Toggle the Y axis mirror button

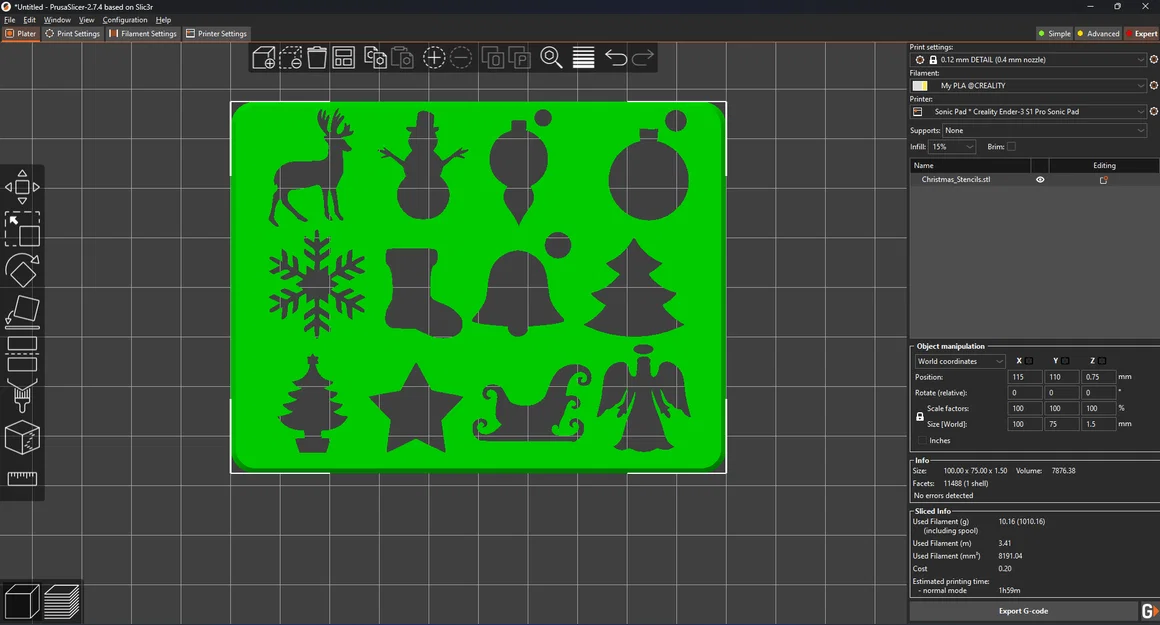pos(1065,361)
